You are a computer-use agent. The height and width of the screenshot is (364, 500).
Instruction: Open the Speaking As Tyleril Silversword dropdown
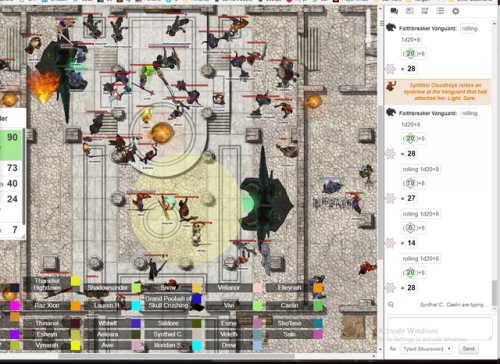coord(426,349)
